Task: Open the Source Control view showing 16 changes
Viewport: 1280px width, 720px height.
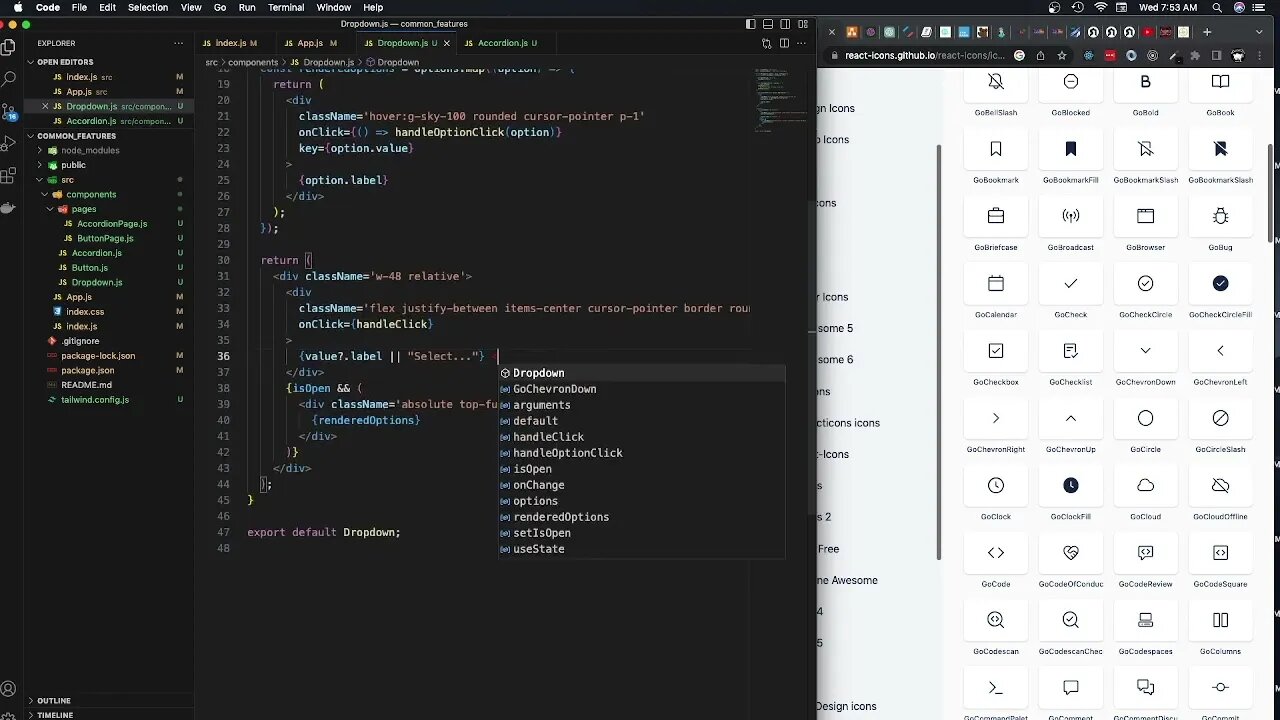Action: pyautogui.click(x=10, y=110)
